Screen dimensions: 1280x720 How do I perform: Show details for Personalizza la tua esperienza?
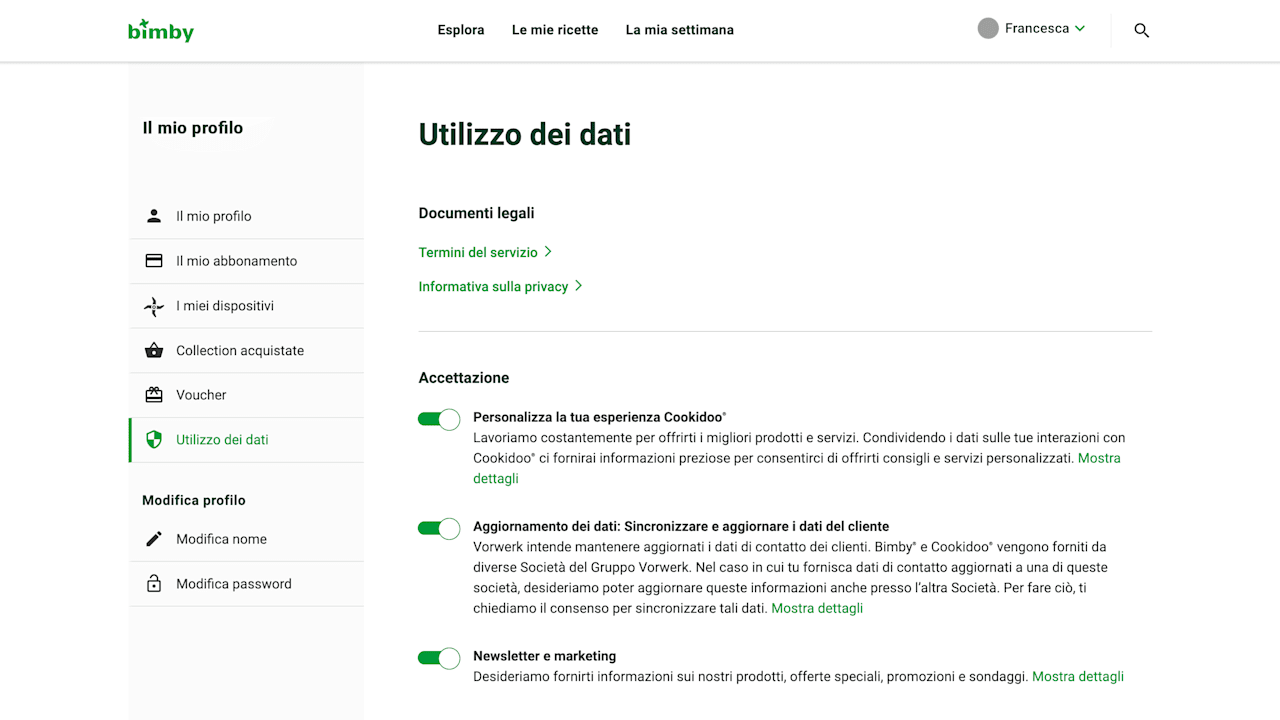pos(1099,458)
